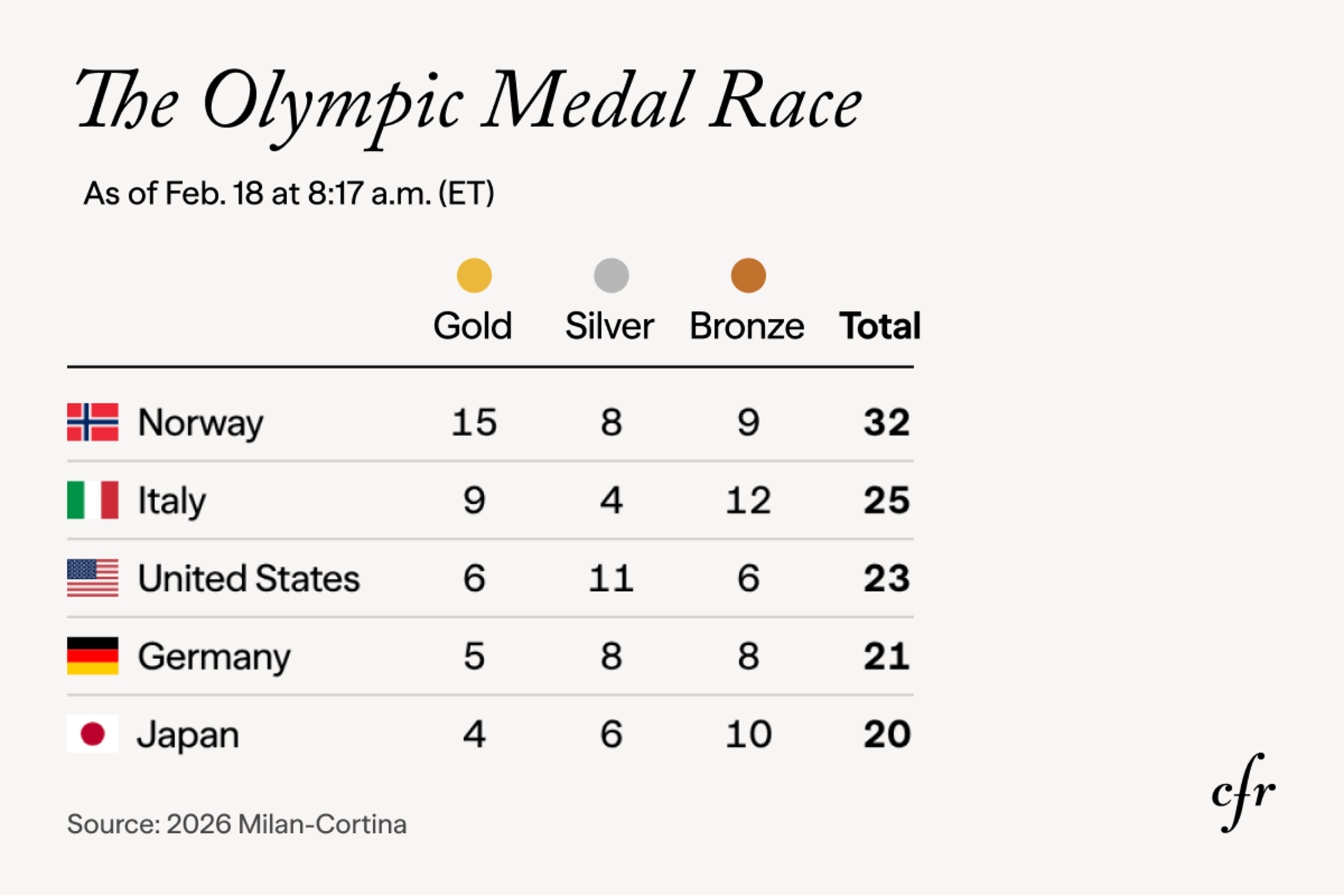This screenshot has width=1344, height=896.
Task: Select the Bronze column header
Action: 747,326
